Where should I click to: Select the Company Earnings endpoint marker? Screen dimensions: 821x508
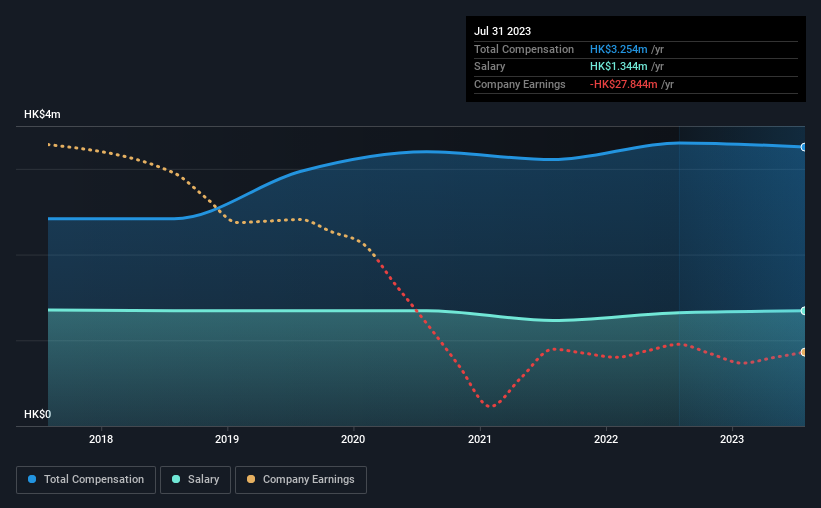coord(803,352)
